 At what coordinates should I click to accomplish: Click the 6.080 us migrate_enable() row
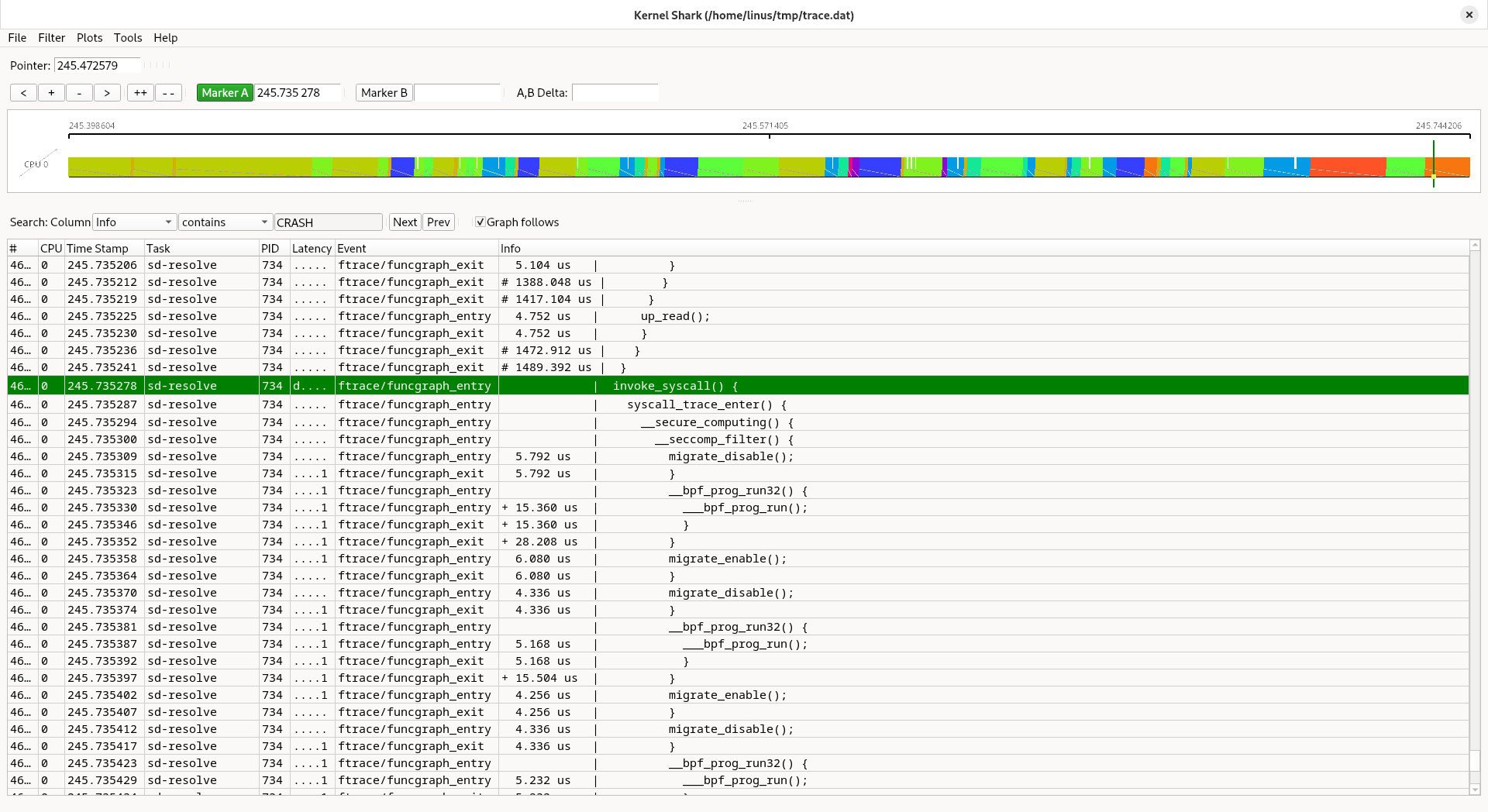(738, 559)
